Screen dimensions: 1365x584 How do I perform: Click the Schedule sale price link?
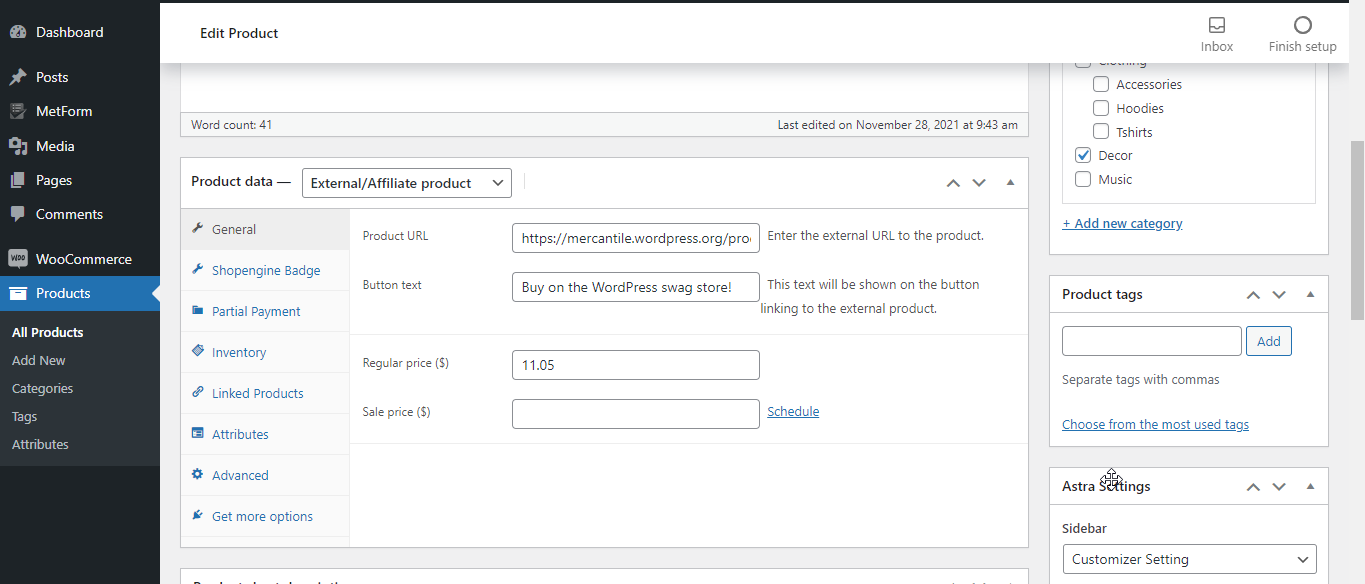(792, 411)
